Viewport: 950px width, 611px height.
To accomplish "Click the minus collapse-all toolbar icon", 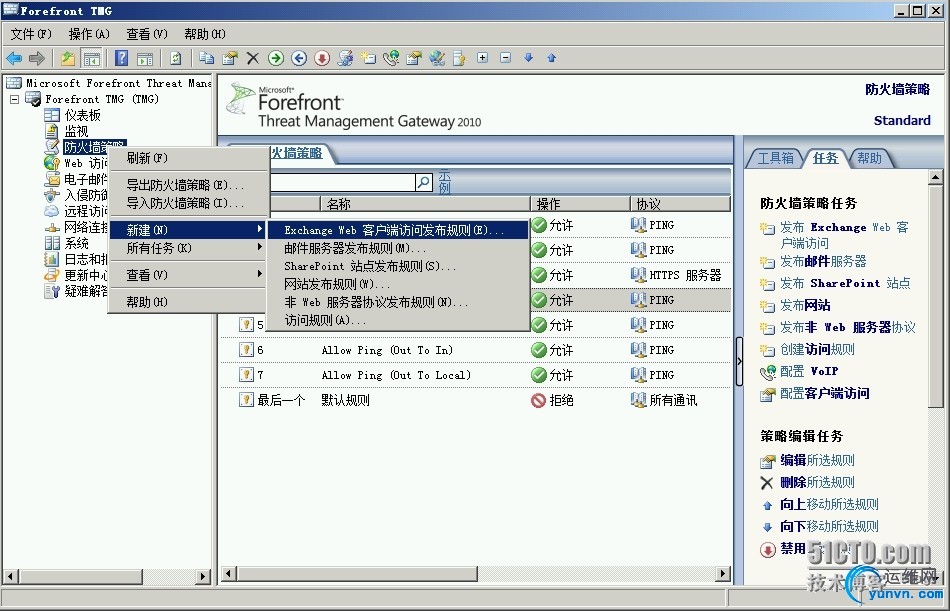I will click(x=505, y=58).
